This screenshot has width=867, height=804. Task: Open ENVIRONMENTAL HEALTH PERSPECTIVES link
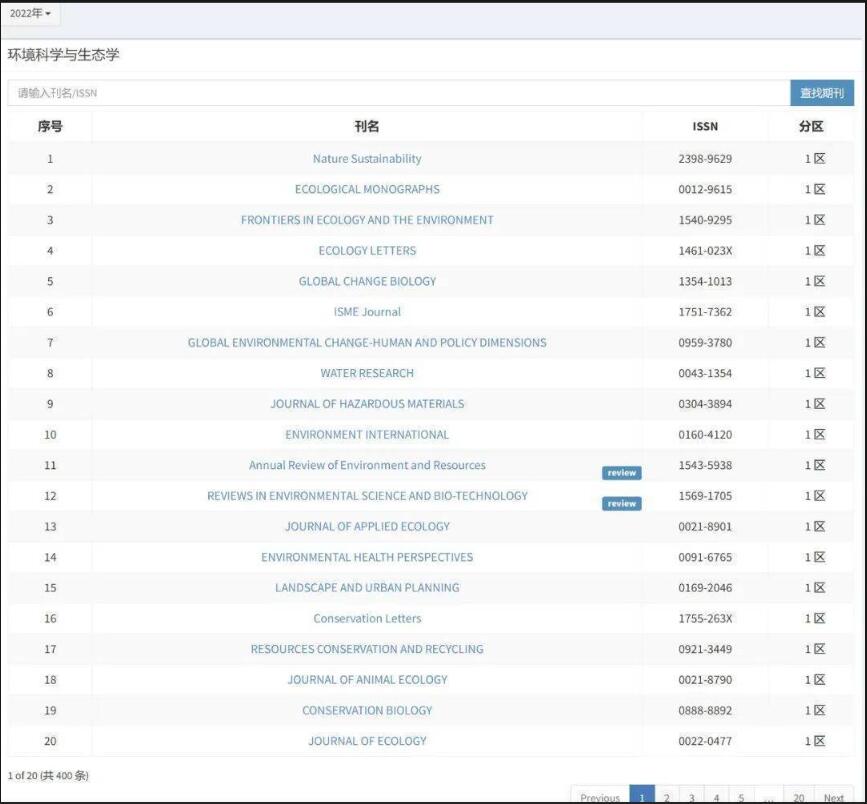pyautogui.click(x=367, y=557)
